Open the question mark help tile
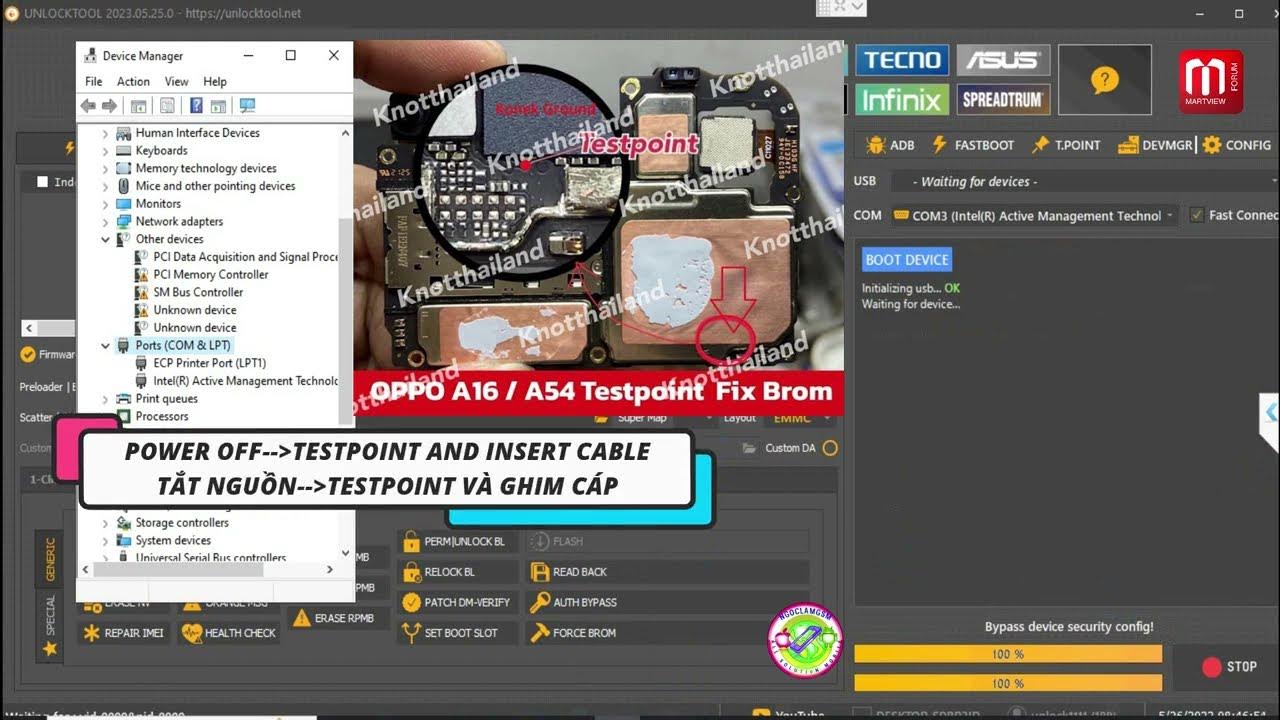 pos(1104,79)
